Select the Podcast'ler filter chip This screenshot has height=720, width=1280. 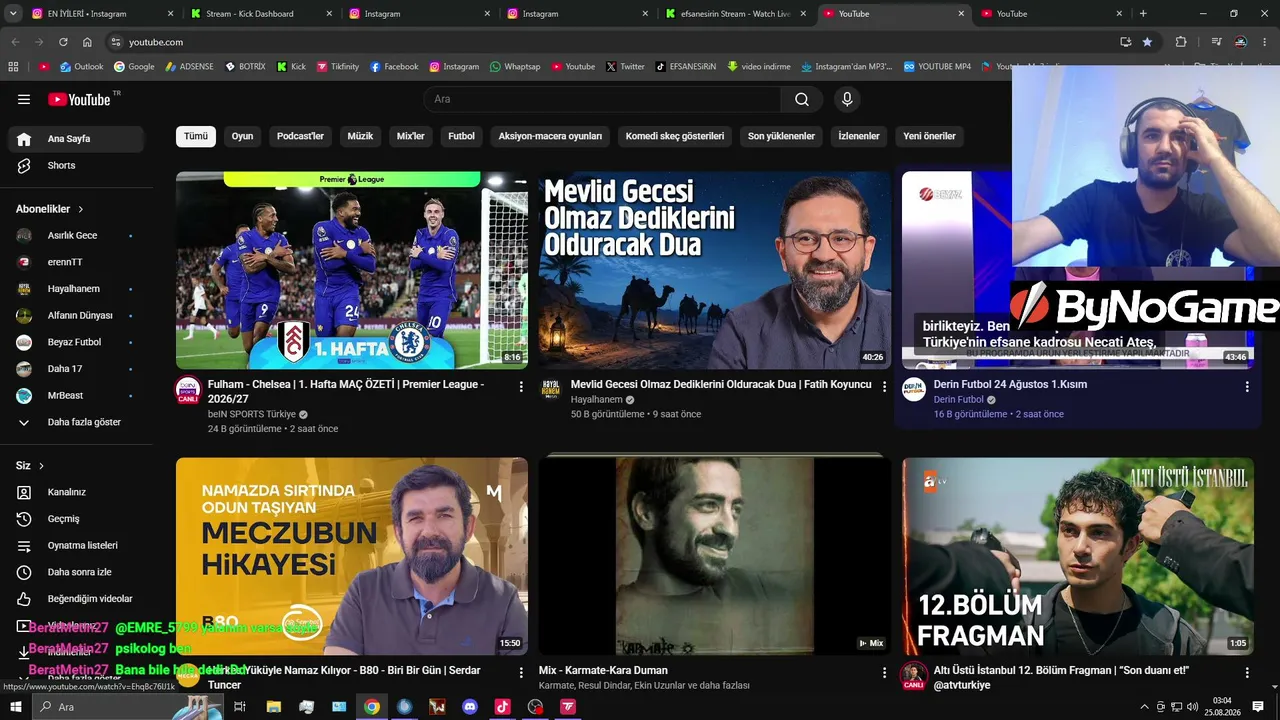tap(300, 136)
